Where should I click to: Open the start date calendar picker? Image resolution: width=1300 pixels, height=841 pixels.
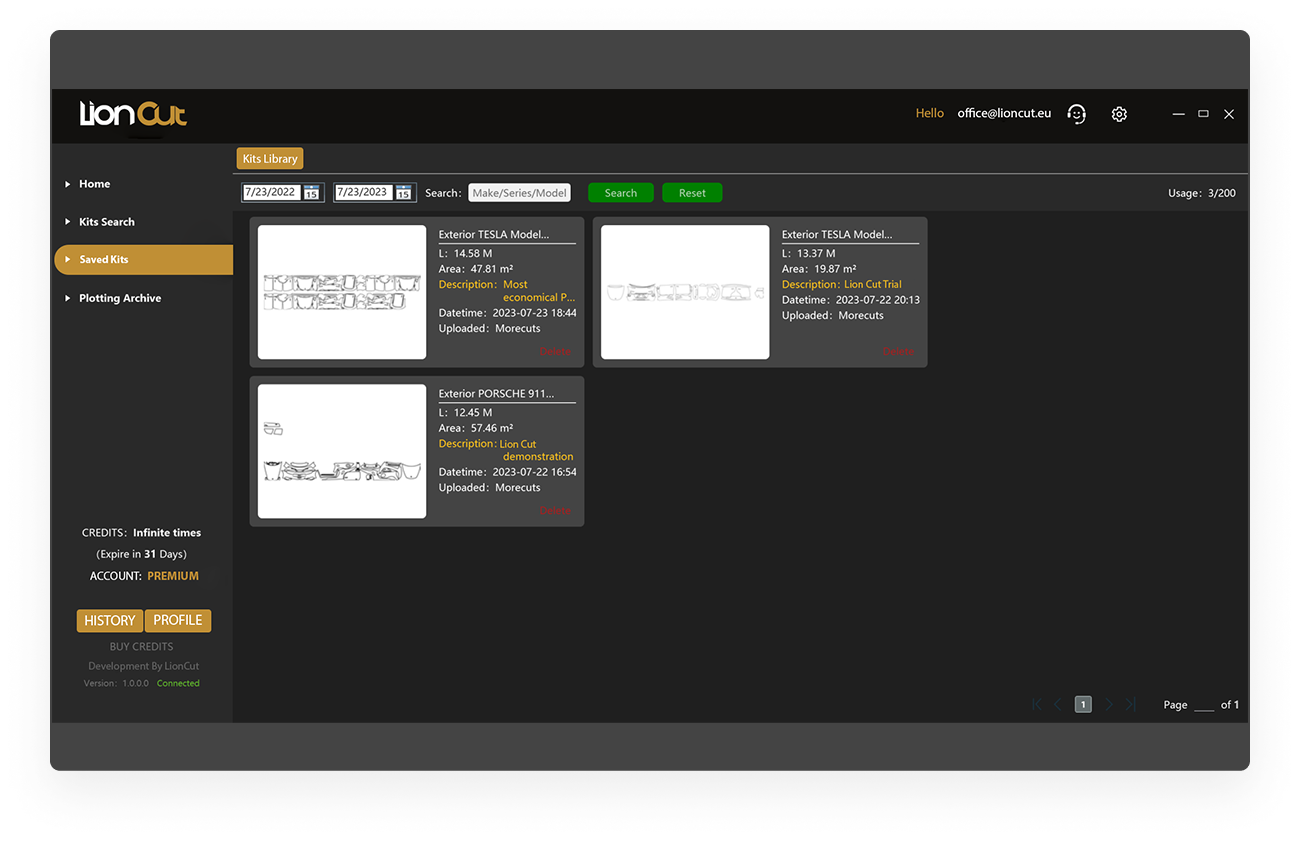point(312,193)
